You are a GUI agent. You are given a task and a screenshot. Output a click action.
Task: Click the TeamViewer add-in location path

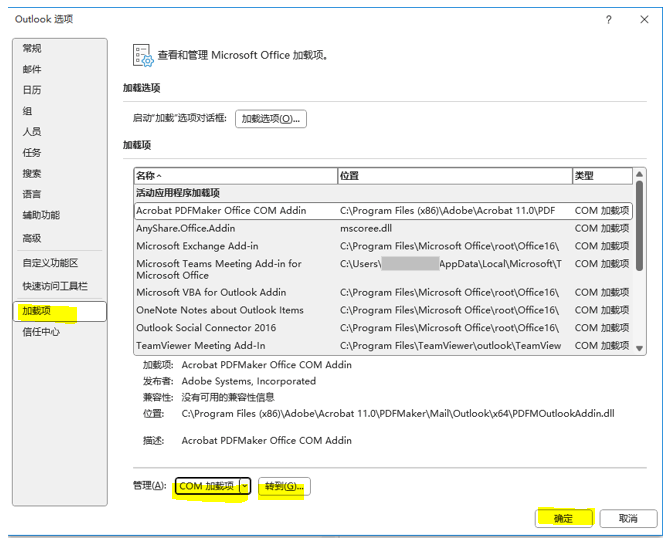450,346
